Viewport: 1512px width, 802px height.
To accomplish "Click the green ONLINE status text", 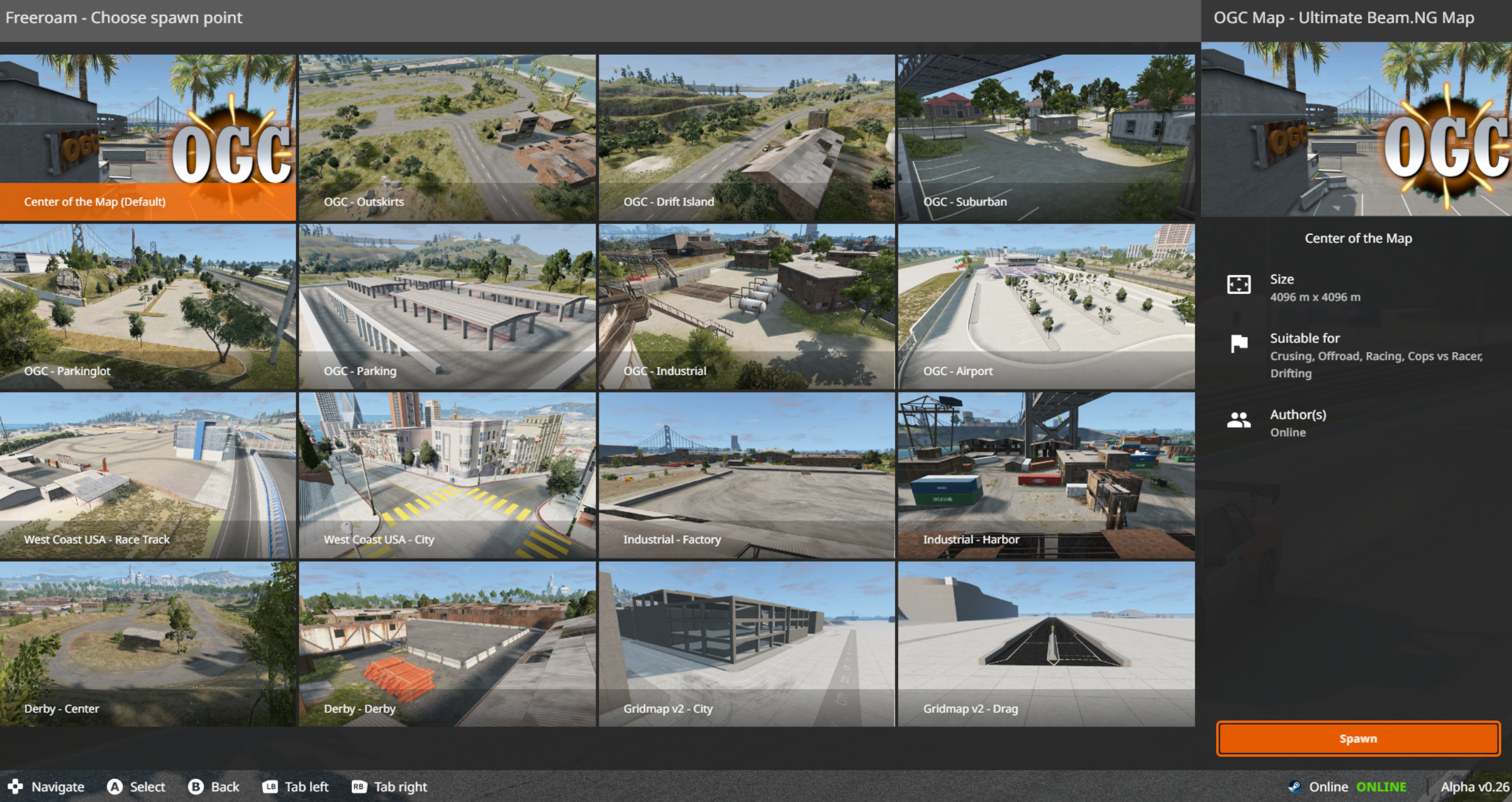I will click(x=1381, y=787).
